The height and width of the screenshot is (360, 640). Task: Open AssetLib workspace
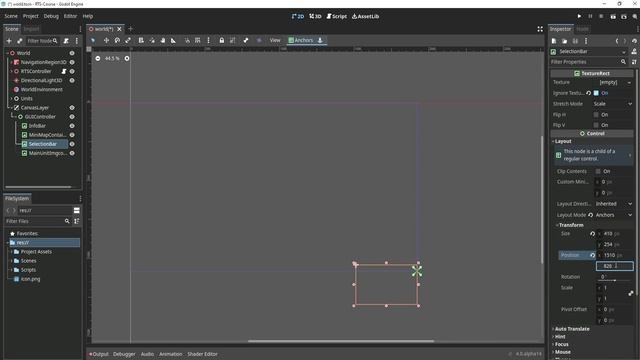coord(365,16)
